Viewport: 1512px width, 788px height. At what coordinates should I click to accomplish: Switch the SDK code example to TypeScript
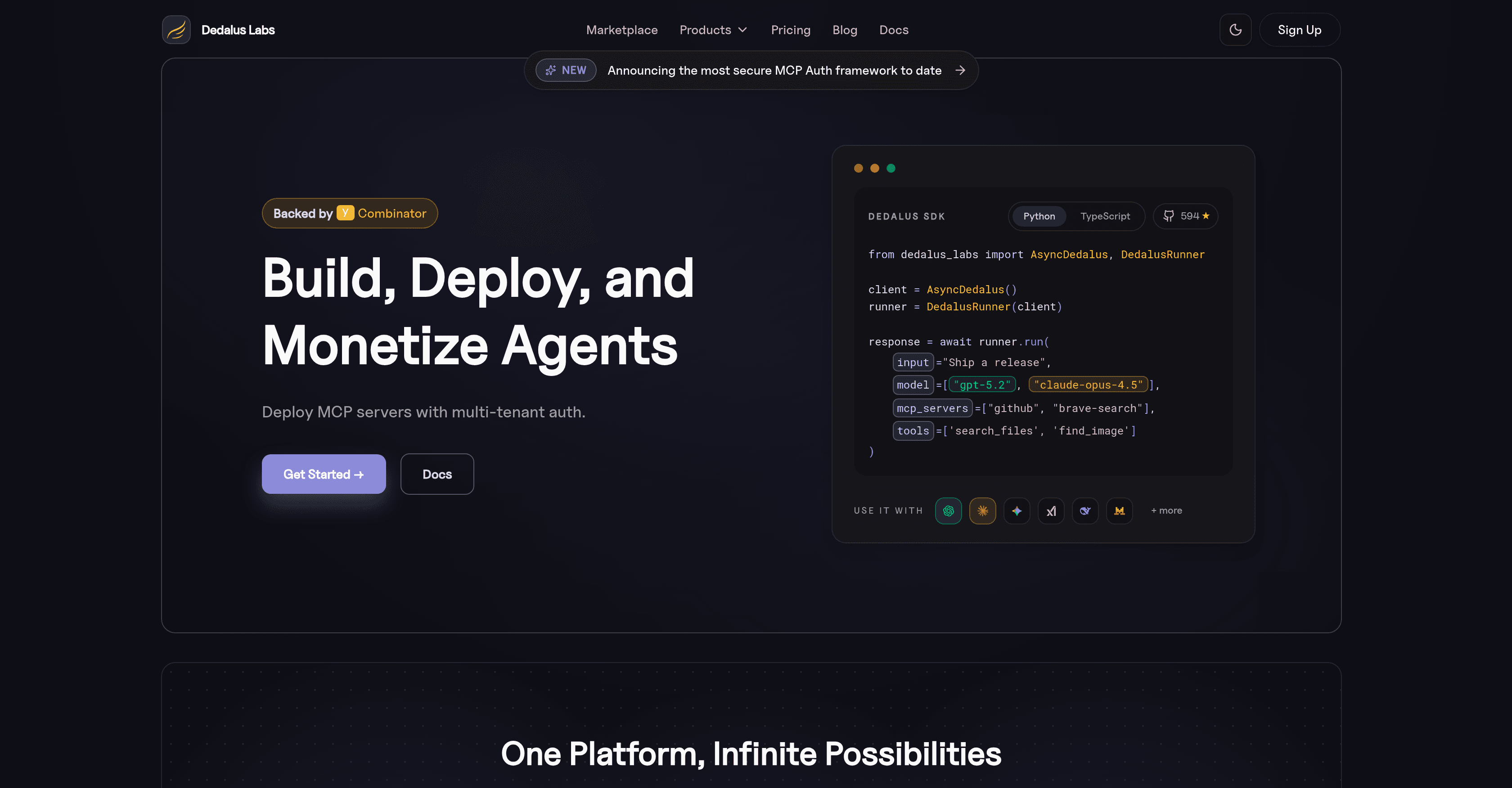pos(1105,216)
